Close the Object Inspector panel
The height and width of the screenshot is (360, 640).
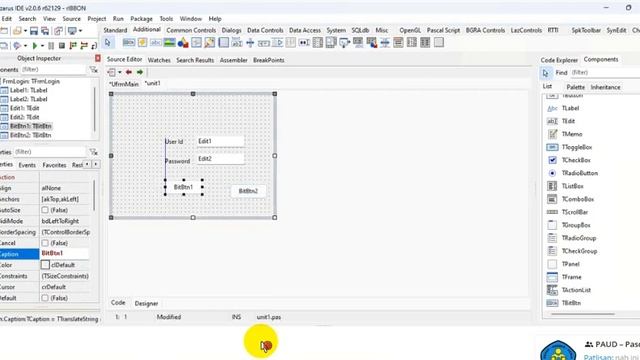(98, 58)
